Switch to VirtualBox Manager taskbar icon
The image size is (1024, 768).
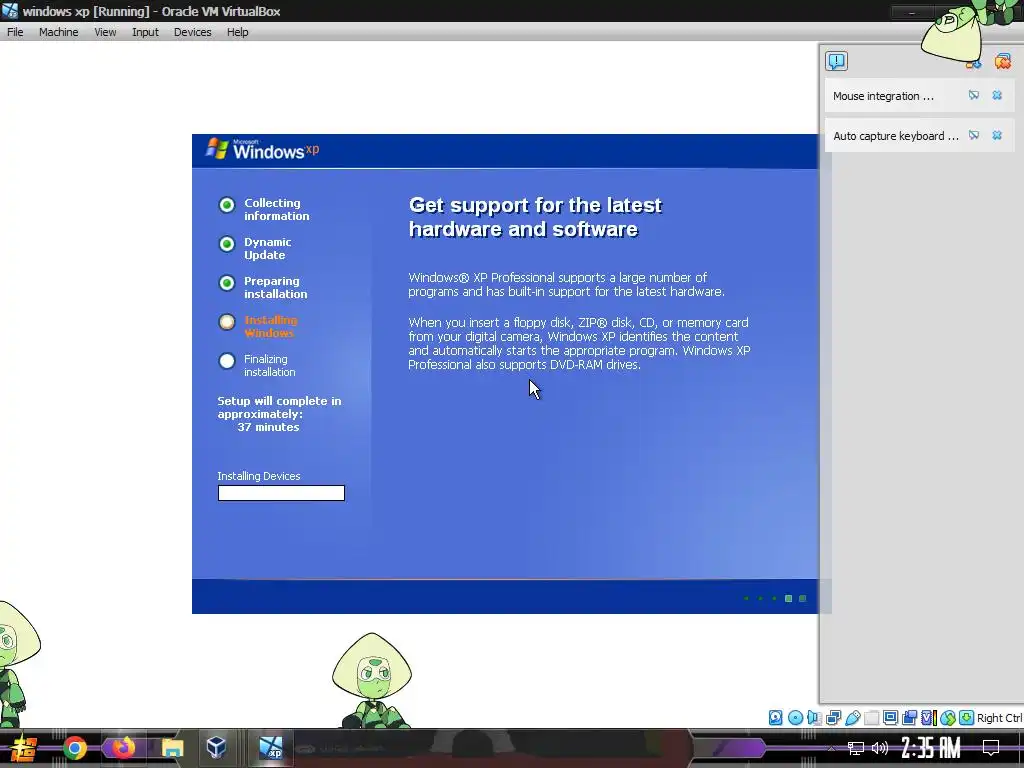[216, 748]
